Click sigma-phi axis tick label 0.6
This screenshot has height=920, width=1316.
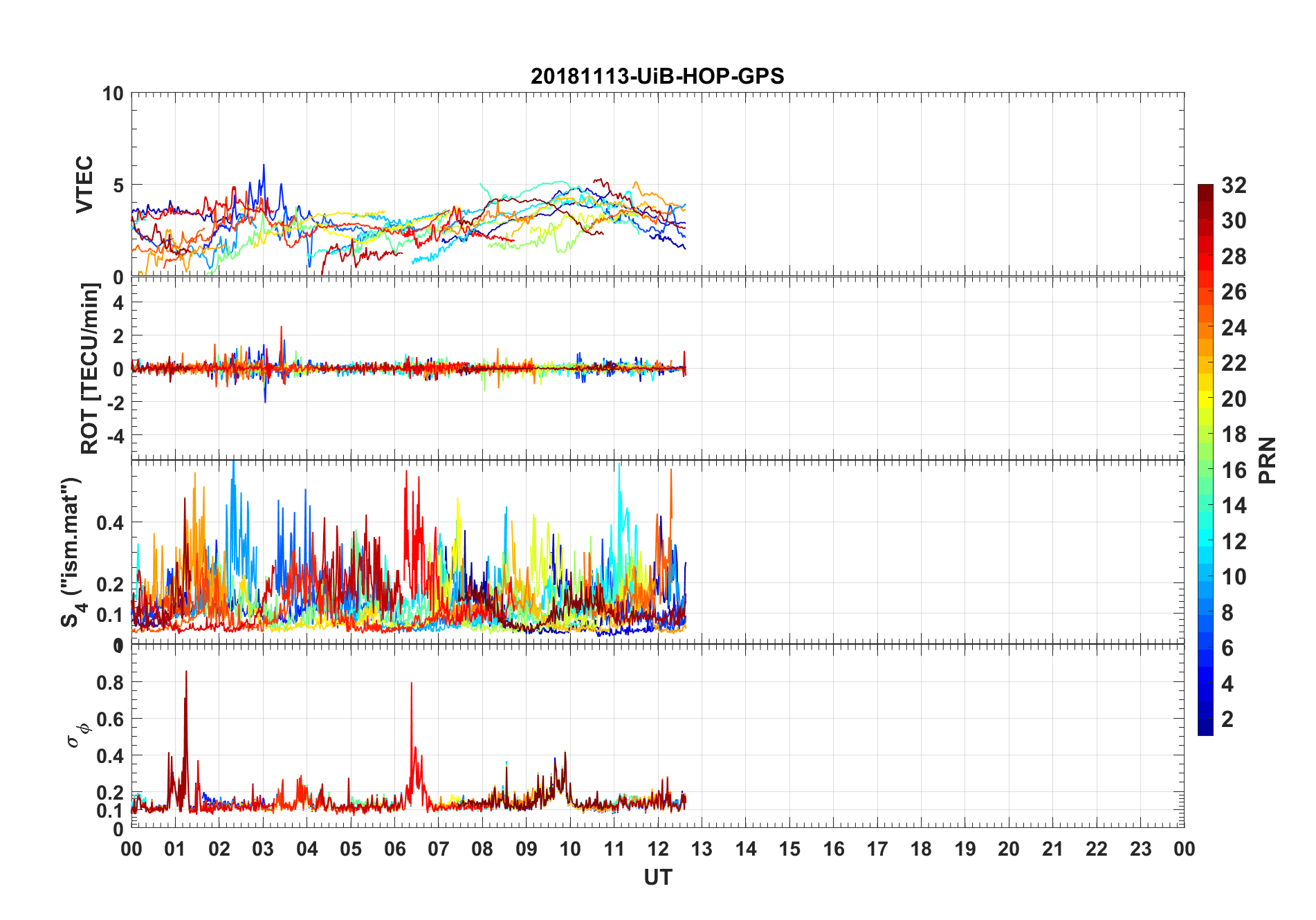point(111,719)
